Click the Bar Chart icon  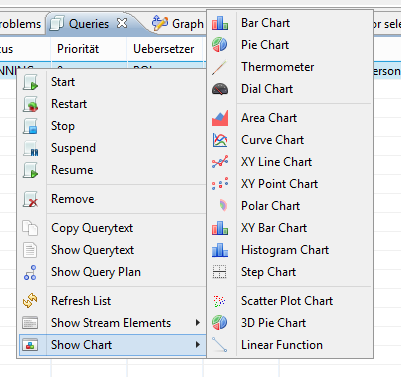pyautogui.click(x=220, y=23)
